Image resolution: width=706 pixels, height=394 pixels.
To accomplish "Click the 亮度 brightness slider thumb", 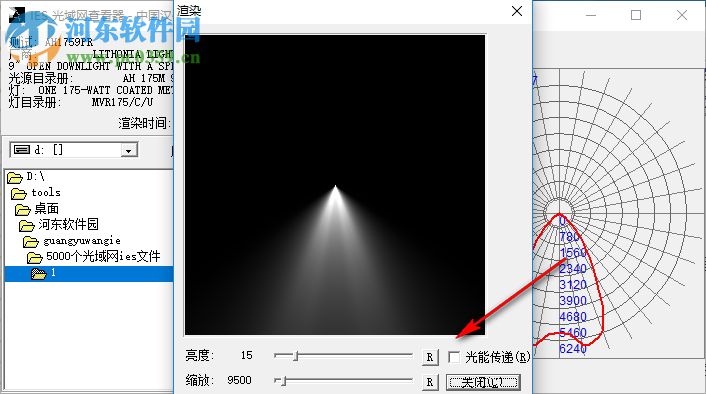I will [296, 356].
